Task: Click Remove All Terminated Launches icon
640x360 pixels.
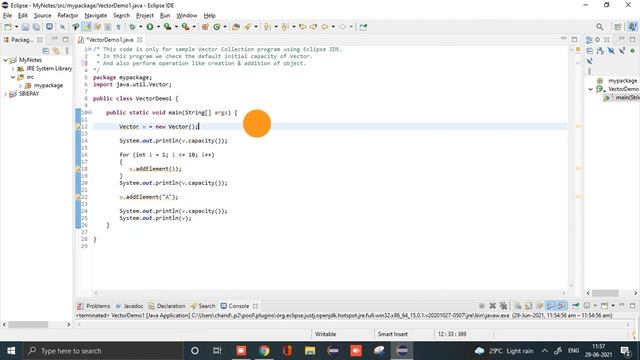Action: pyautogui.click(x=504, y=306)
